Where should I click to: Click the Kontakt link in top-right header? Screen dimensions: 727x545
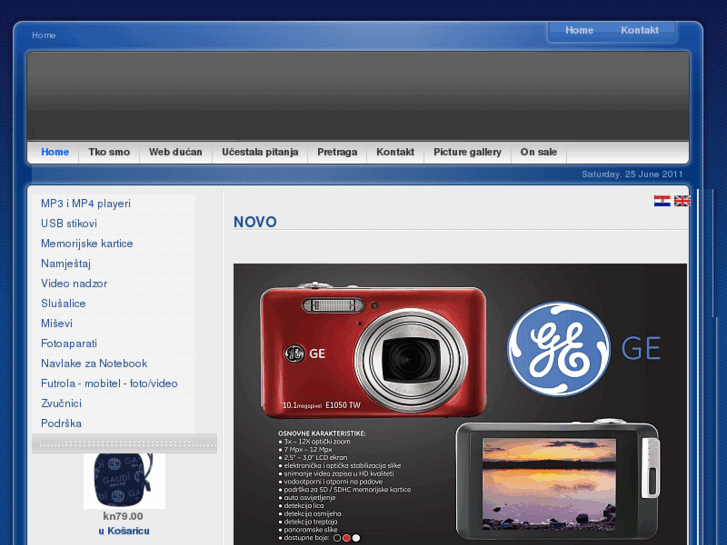[x=639, y=30]
